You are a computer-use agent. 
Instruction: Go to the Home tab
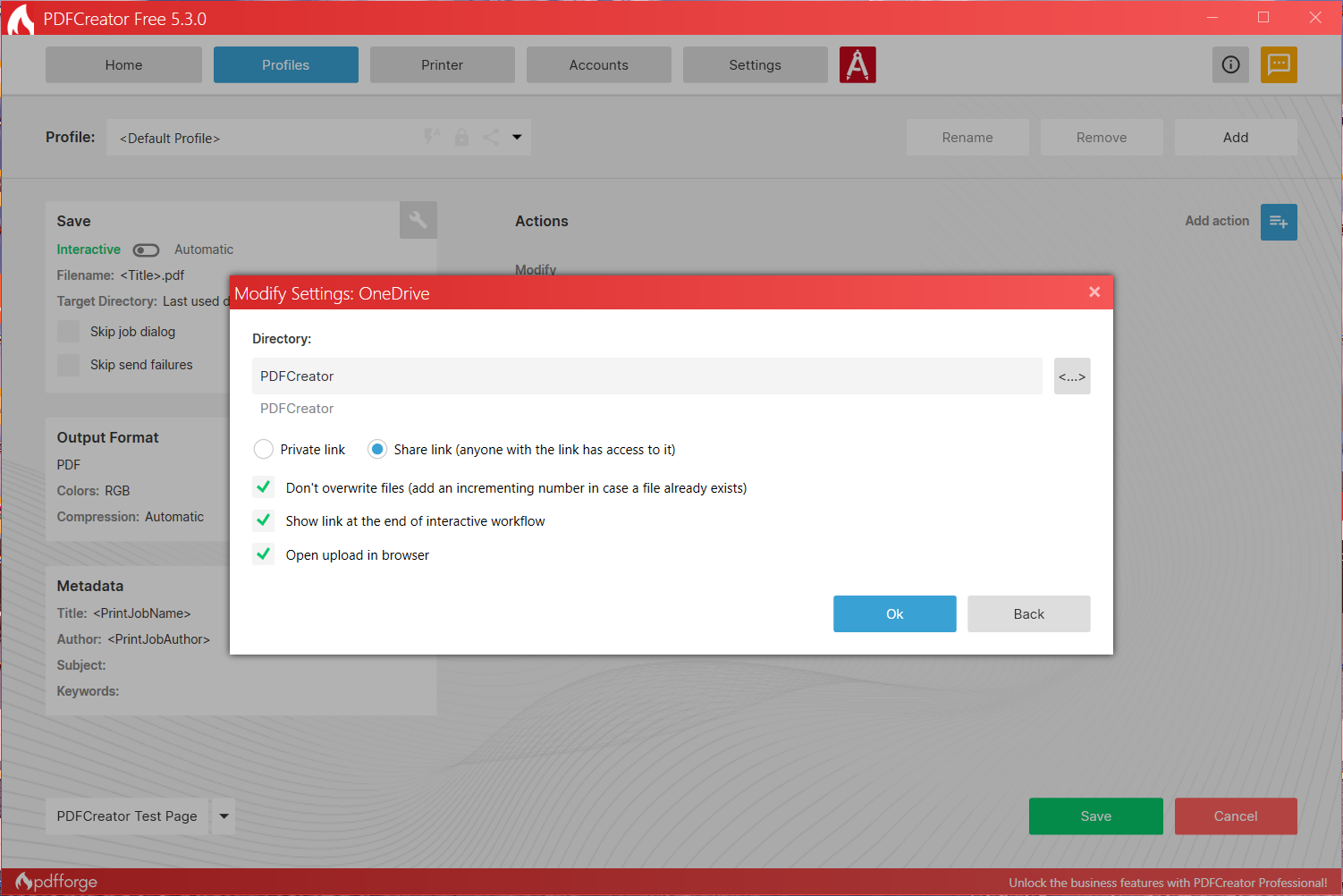[x=123, y=64]
